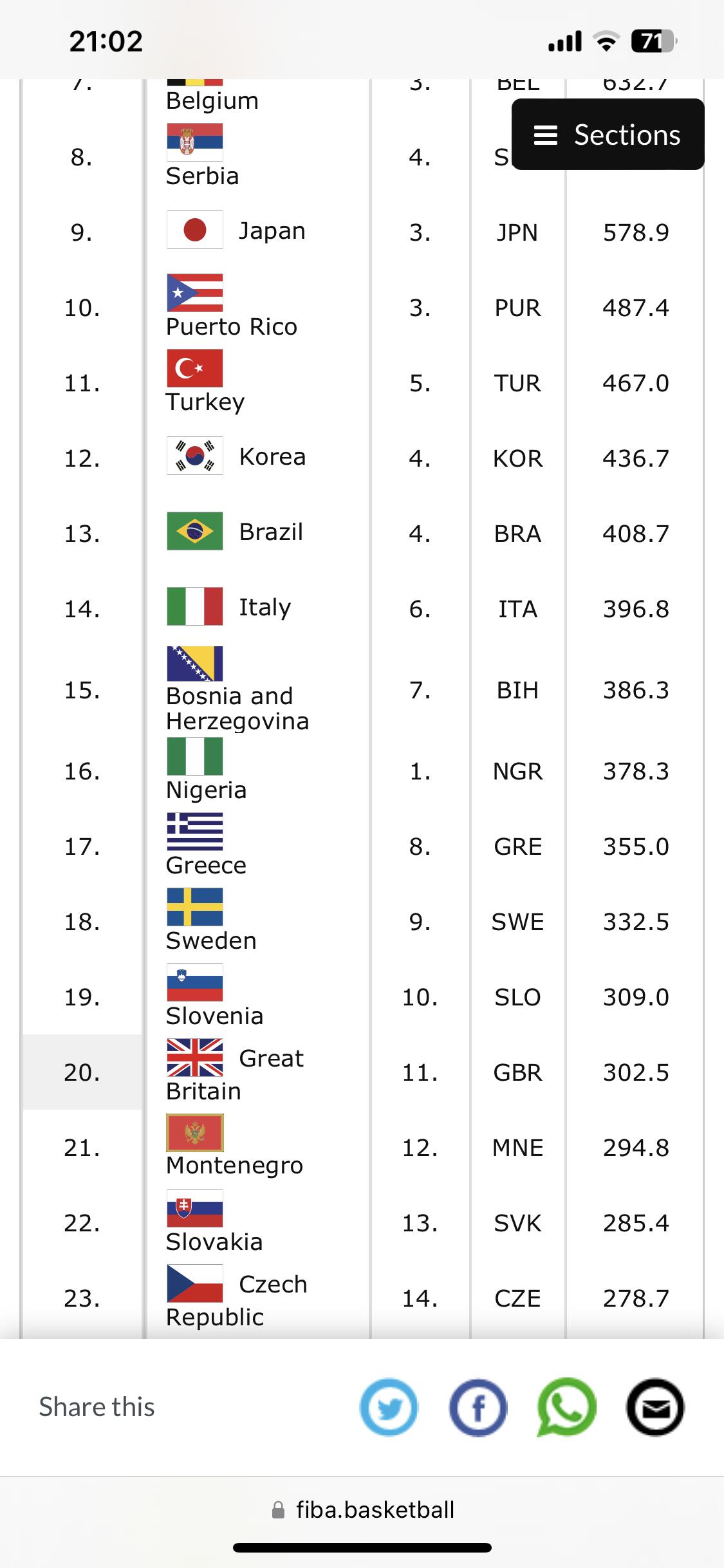
Task: Share page via Facebook icon
Action: [x=478, y=1407]
